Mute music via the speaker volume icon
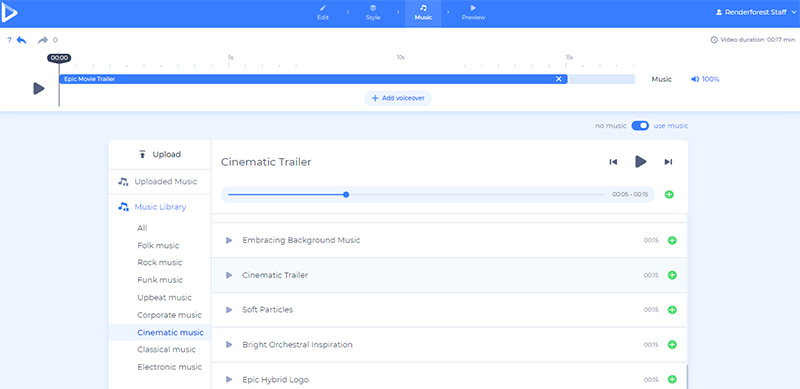Screen dimensions: 800x389 695,79
